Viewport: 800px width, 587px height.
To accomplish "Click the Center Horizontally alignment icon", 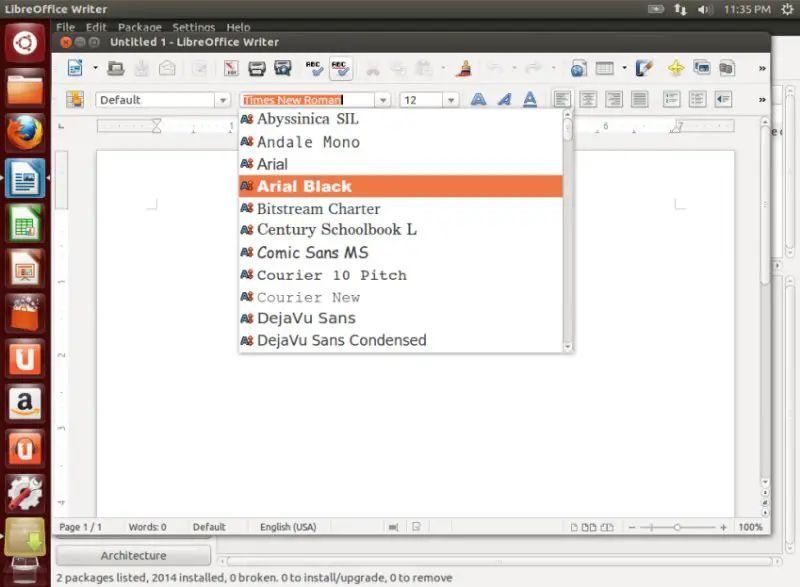I will coord(588,100).
